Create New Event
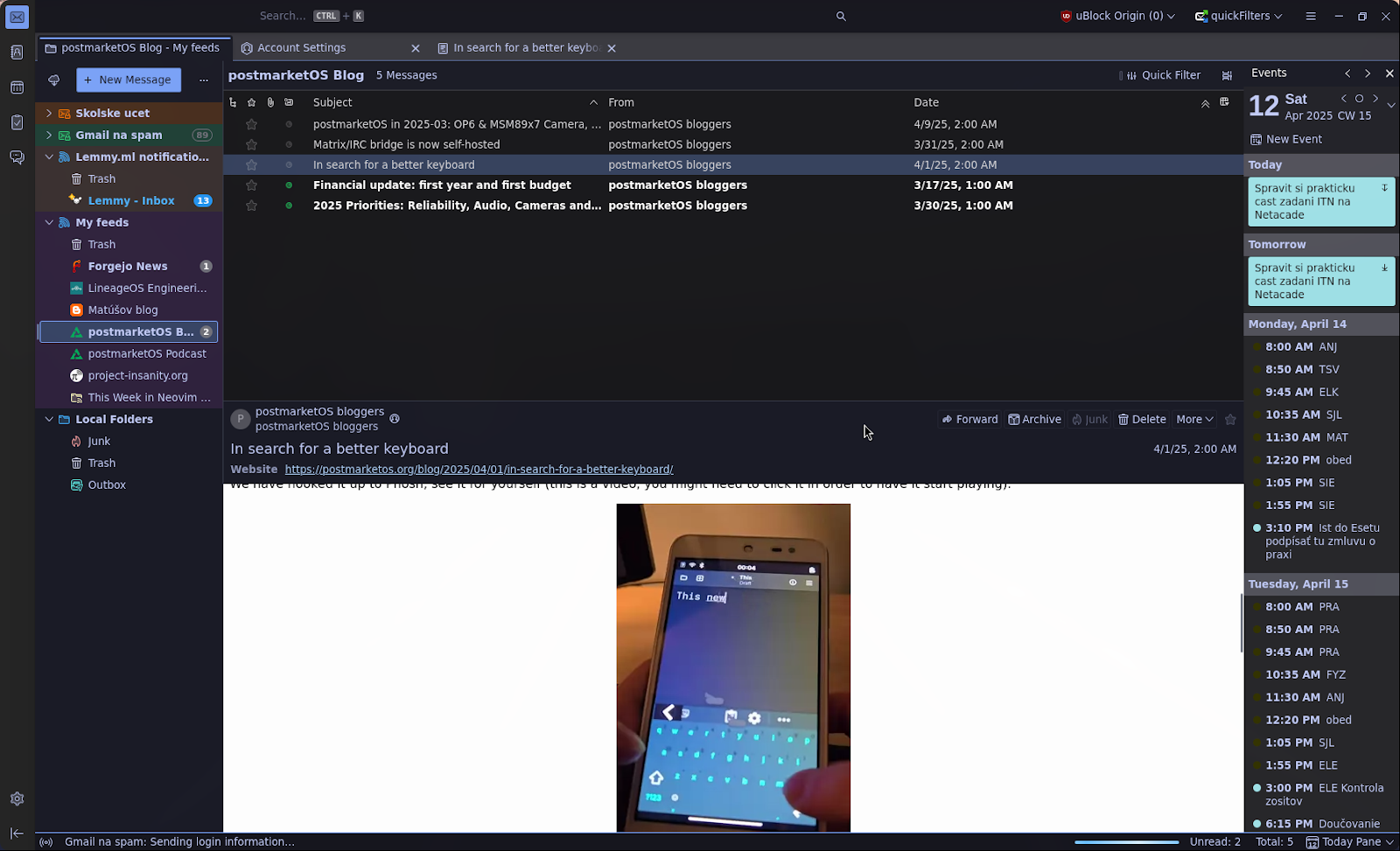1400x851 pixels. tap(1286, 139)
